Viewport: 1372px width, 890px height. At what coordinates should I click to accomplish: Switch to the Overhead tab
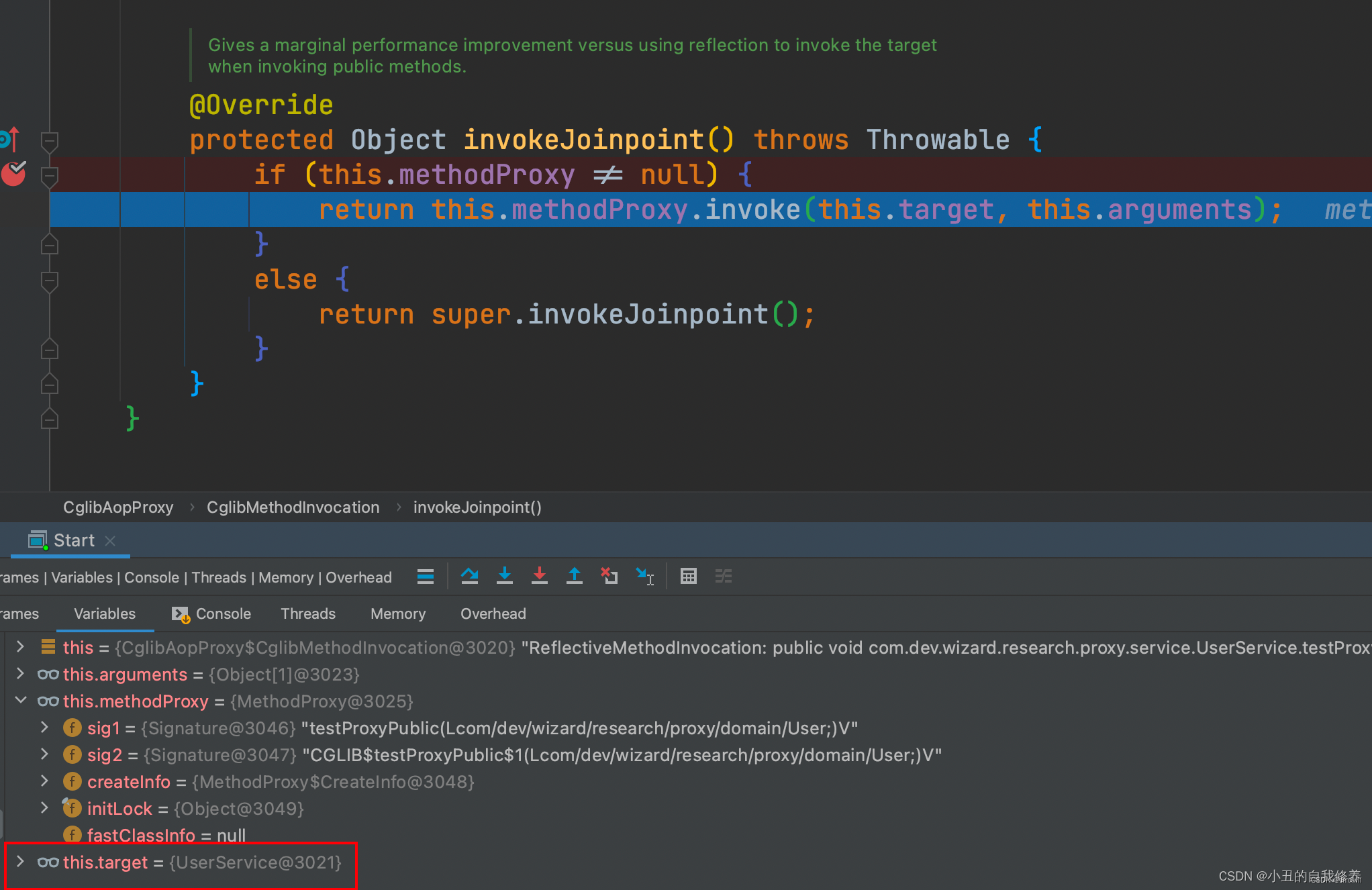coord(493,613)
